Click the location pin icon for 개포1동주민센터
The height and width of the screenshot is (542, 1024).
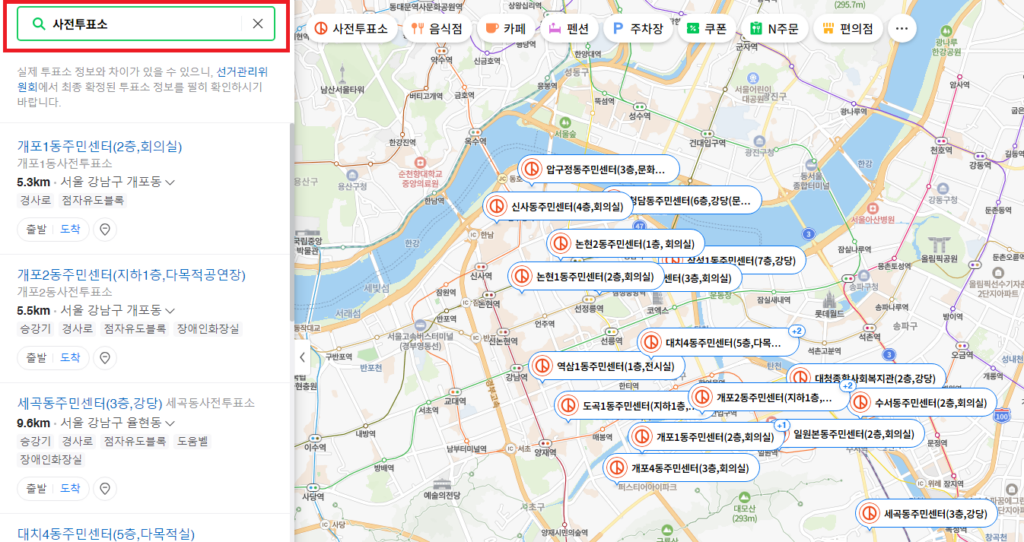click(x=104, y=229)
